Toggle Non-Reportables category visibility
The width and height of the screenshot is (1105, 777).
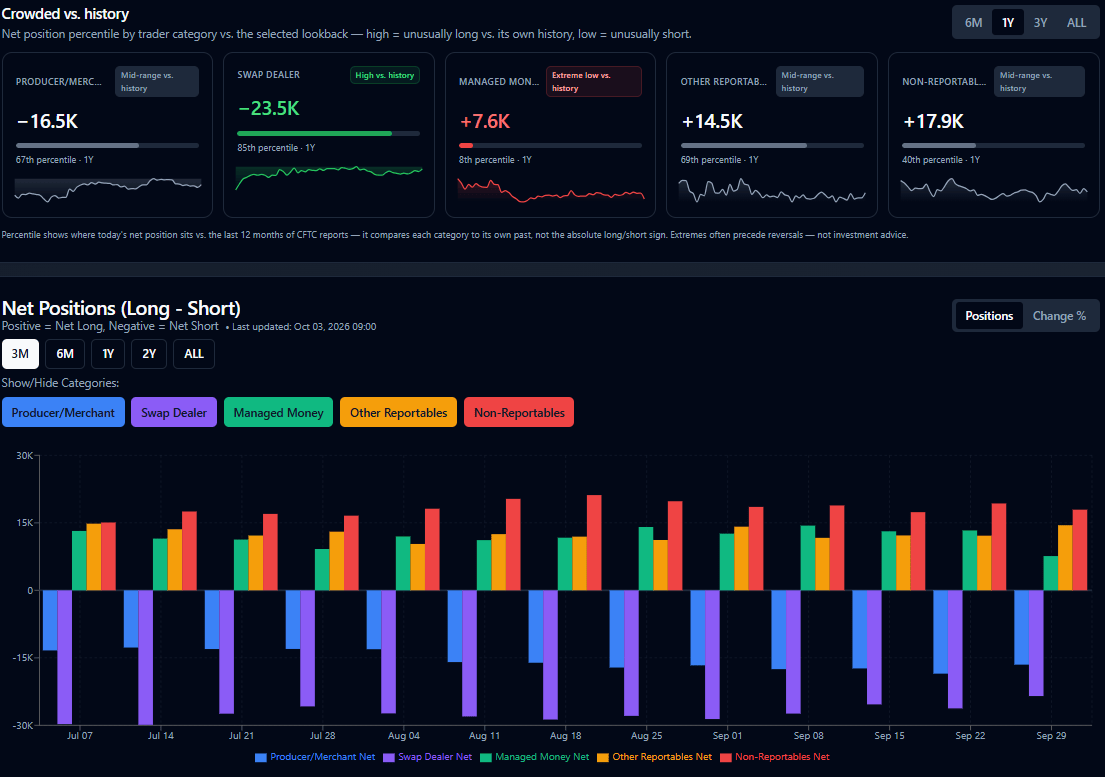point(519,412)
